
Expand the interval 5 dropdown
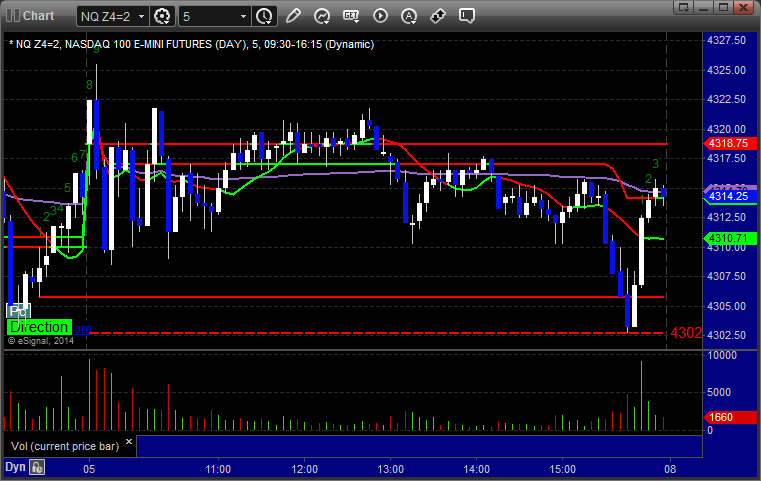pos(243,17)
